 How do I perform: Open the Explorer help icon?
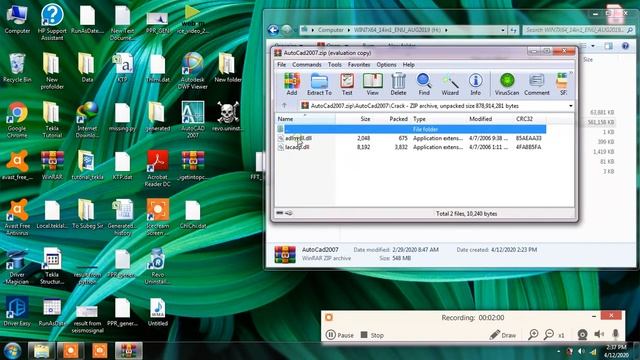[x=625, y=46]
